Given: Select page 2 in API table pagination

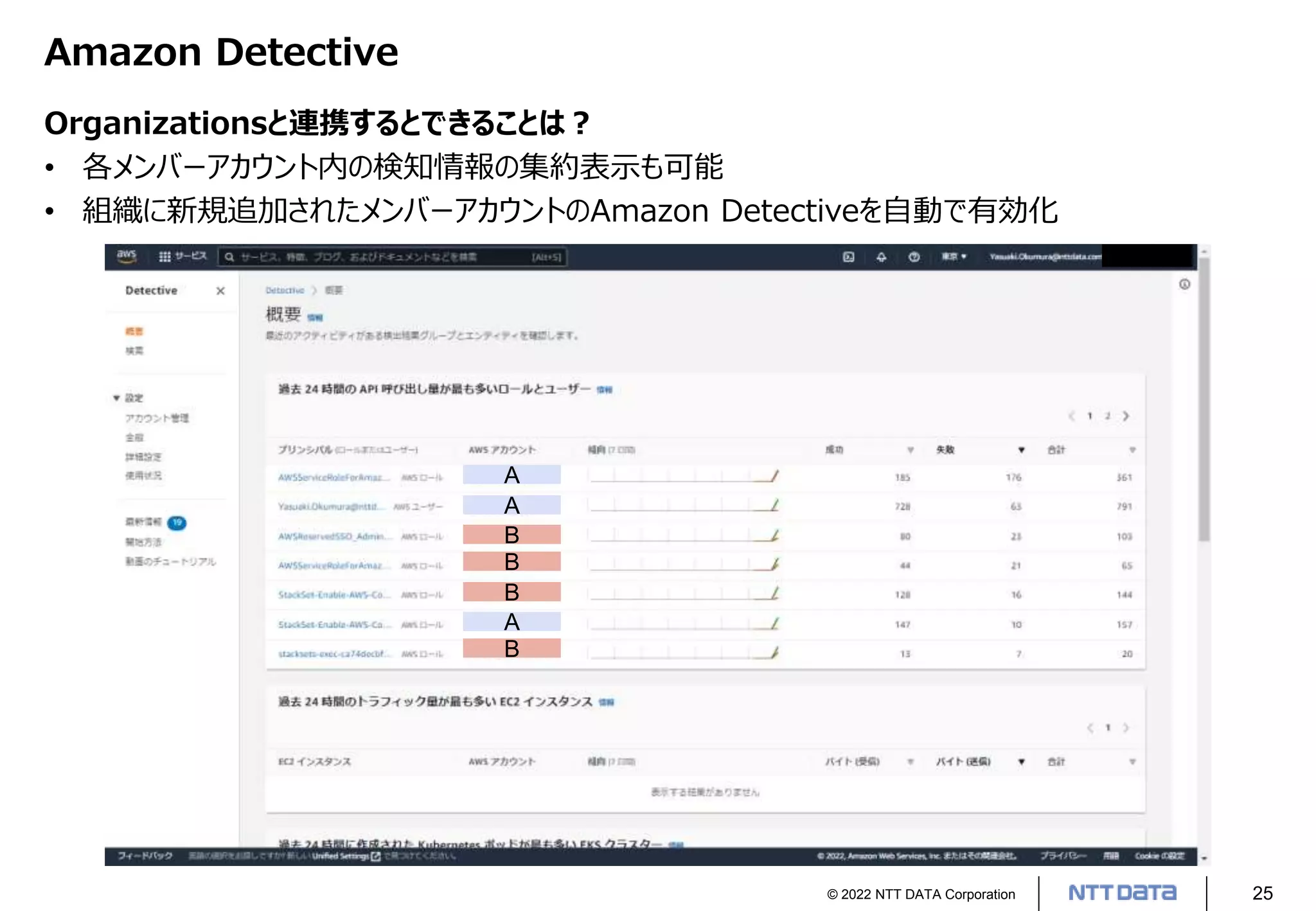Looking at the screenshot, I should pos(1107,416).
